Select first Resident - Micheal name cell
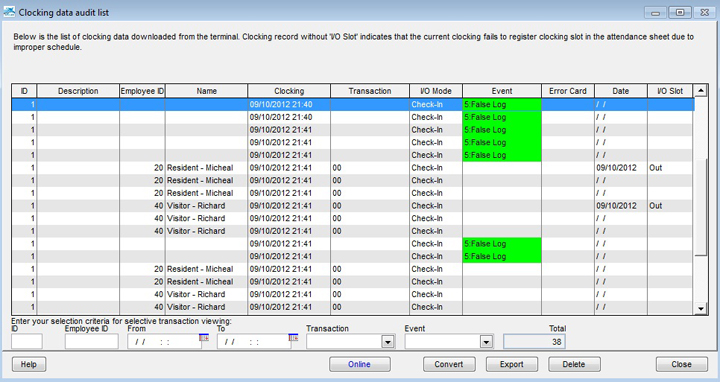 tap(207, 168)
